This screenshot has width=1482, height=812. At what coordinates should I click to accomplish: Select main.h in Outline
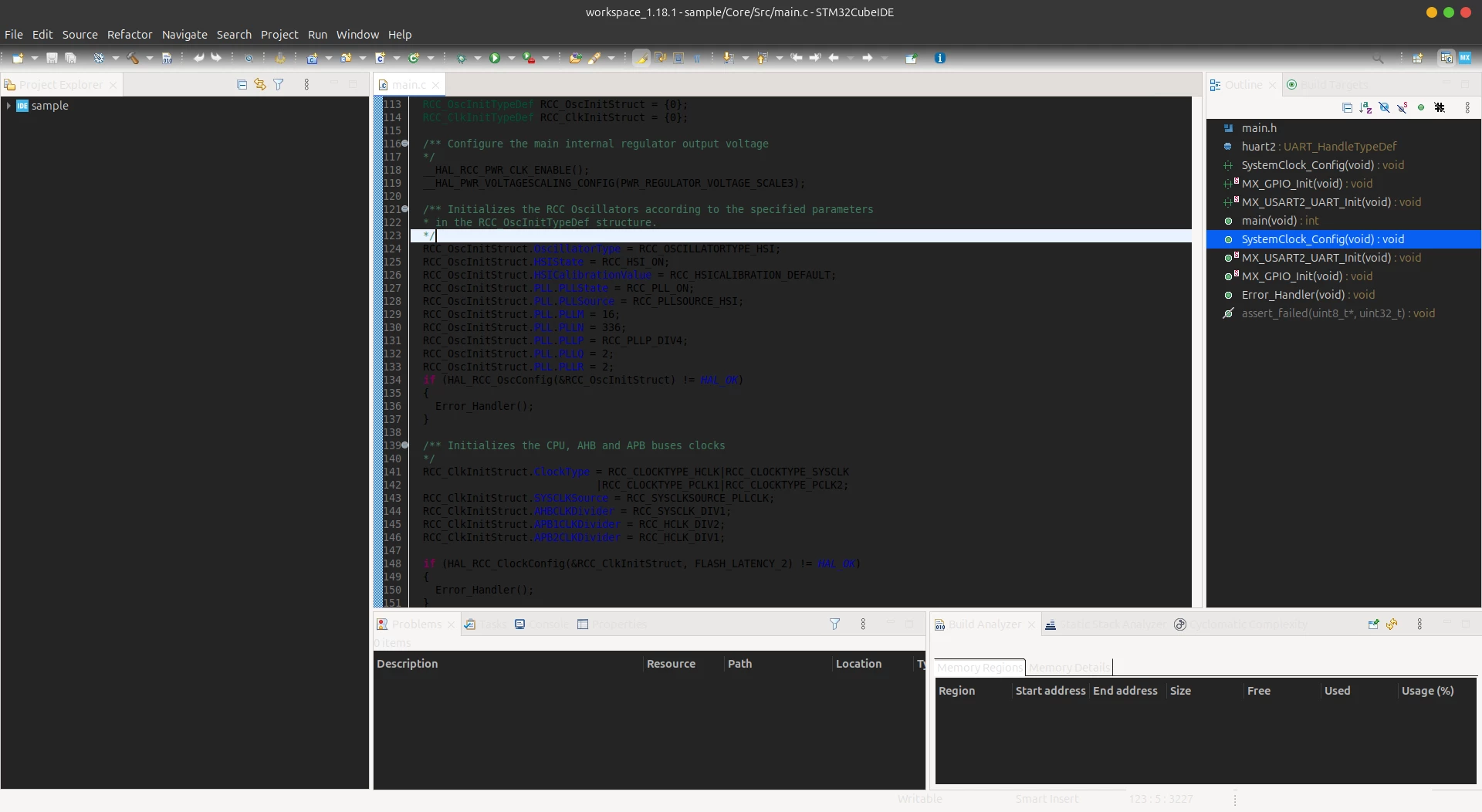click(x=1344, y=128)
